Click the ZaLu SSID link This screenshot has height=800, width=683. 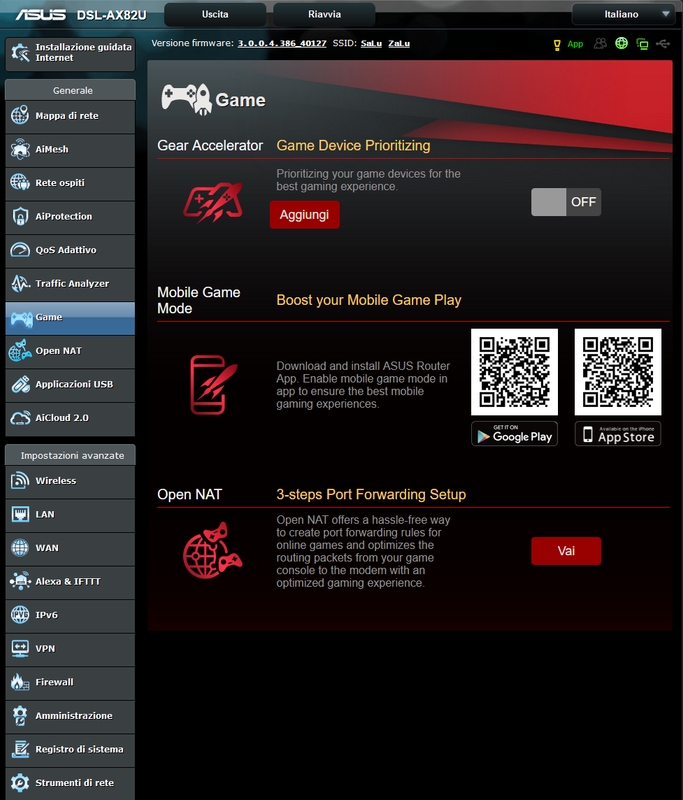[399, 43]
